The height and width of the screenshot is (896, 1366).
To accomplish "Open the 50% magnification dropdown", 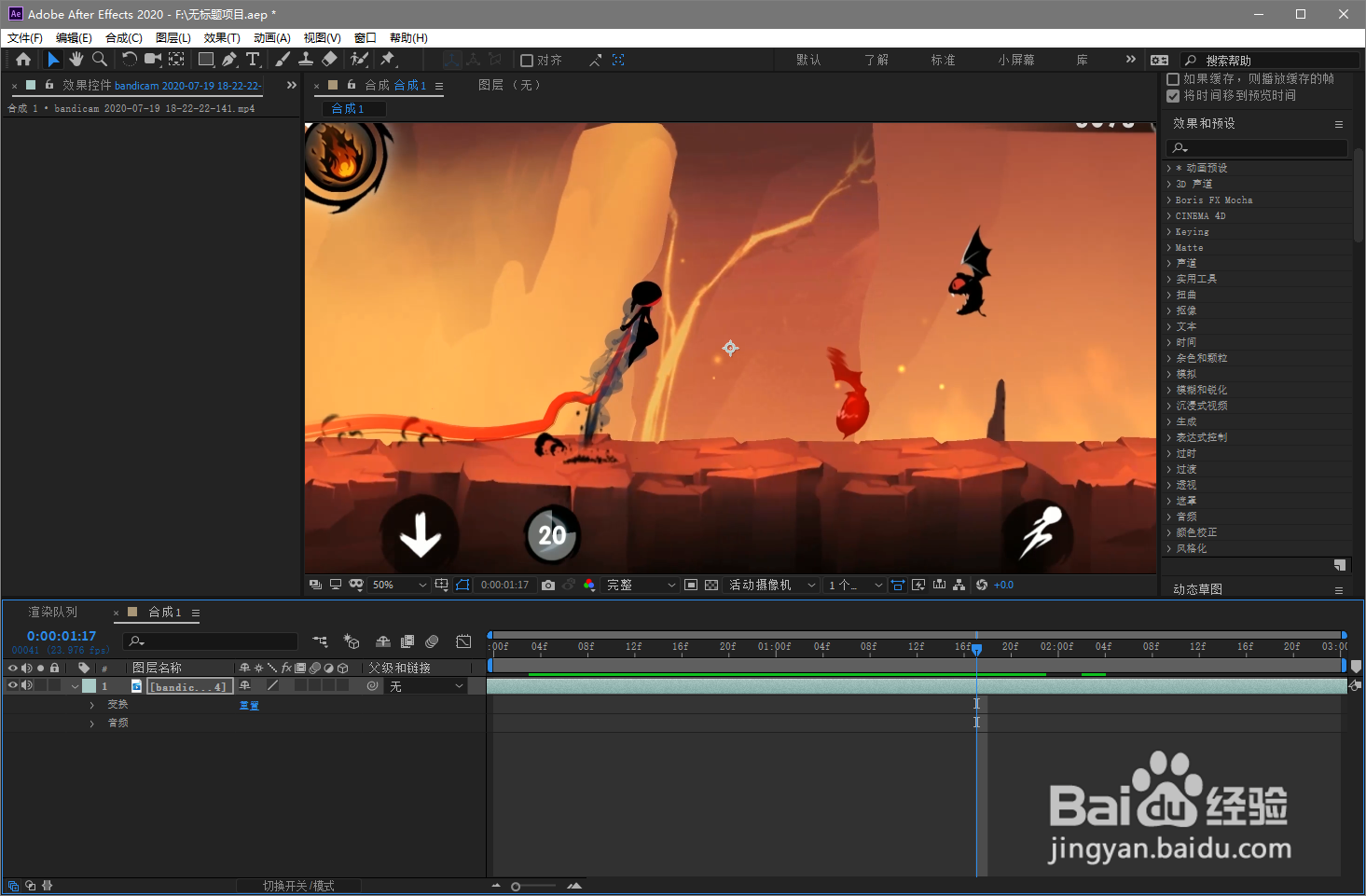I will [x=399, y=585].
